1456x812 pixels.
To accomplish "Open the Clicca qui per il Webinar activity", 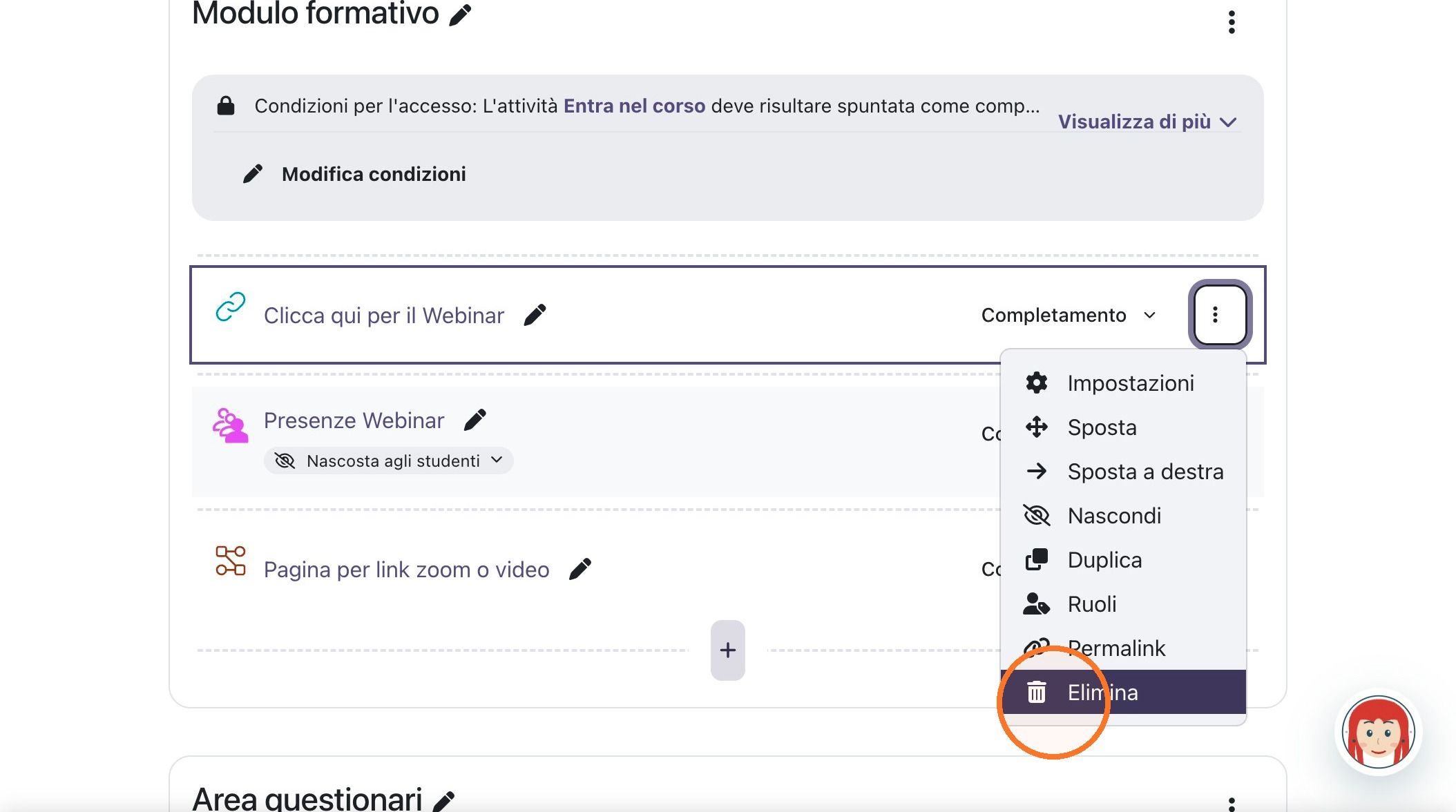I will click(384, 315).
